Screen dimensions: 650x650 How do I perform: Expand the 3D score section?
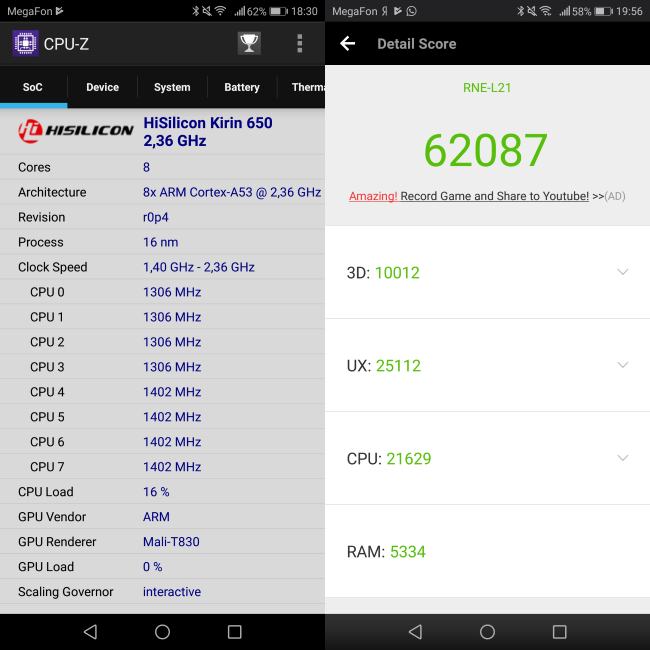click(x=623, y=272)
